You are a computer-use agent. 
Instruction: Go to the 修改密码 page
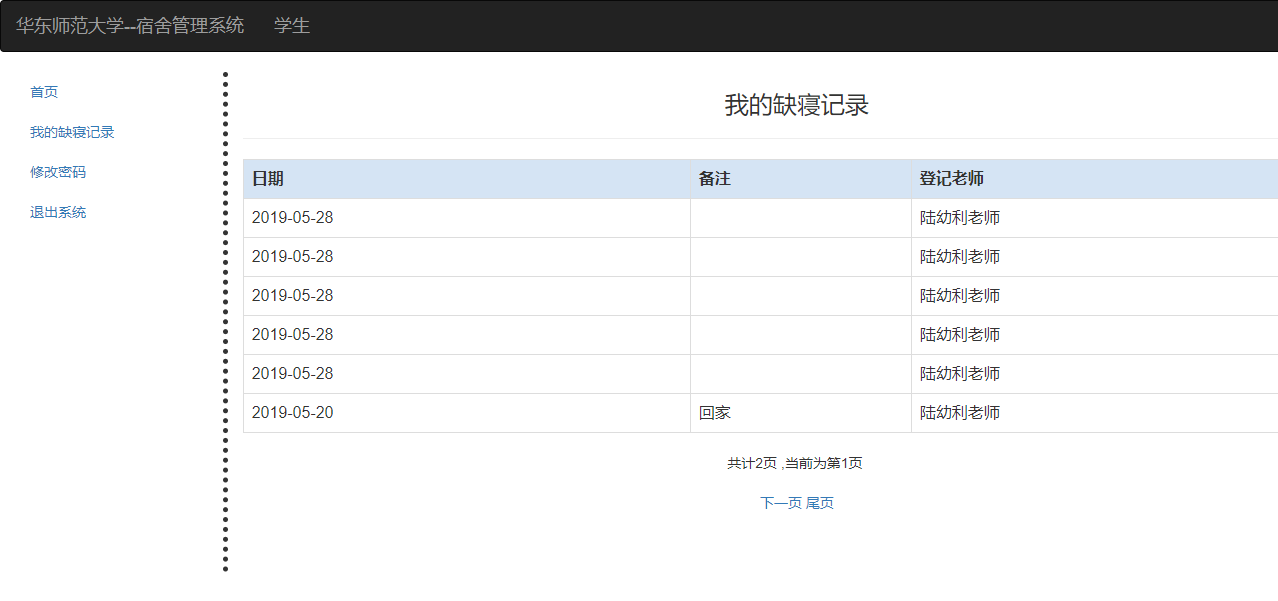[x=58, y=172]
